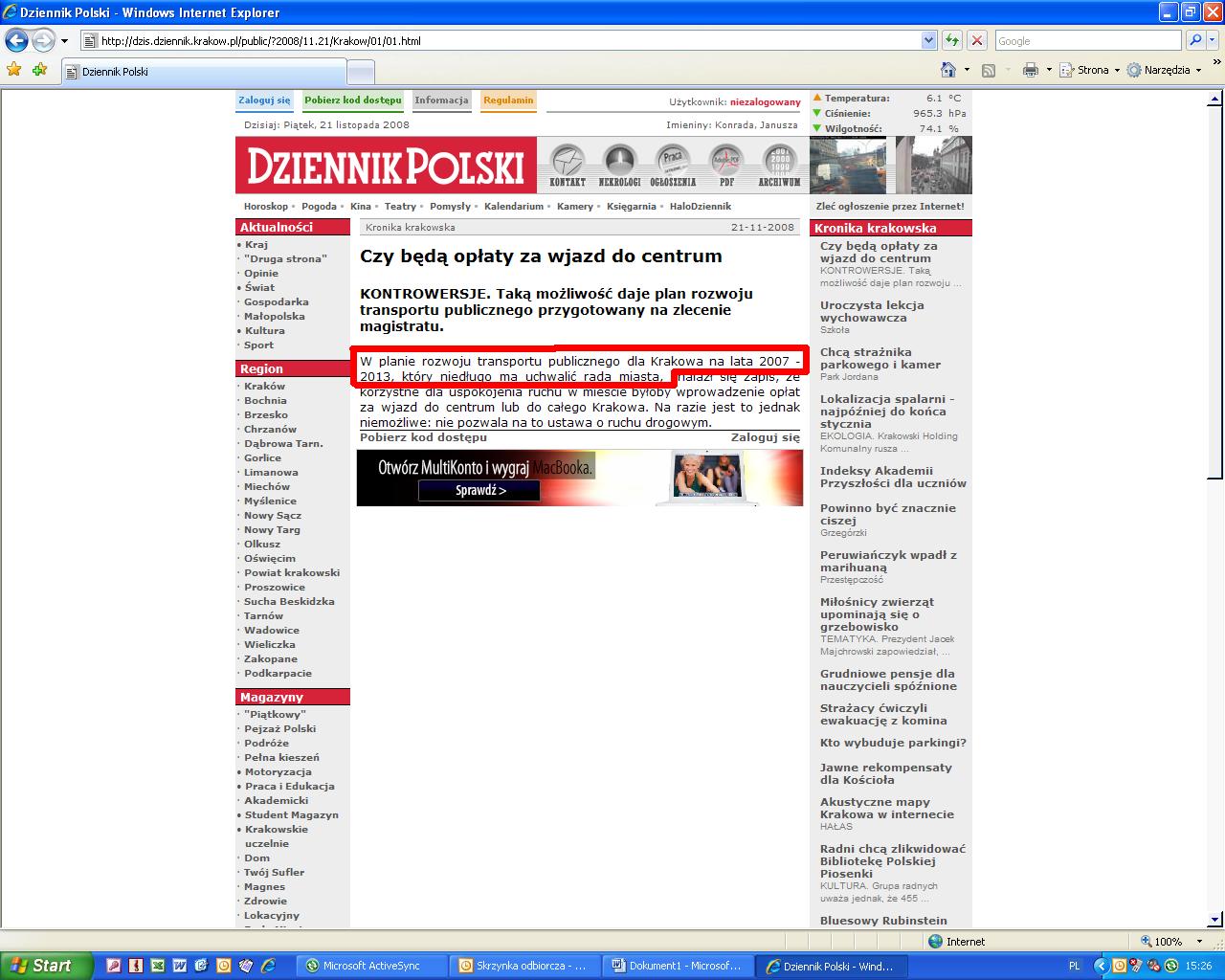Click the browser Back button
The image size is (1225, 980).
coord(16,40)
